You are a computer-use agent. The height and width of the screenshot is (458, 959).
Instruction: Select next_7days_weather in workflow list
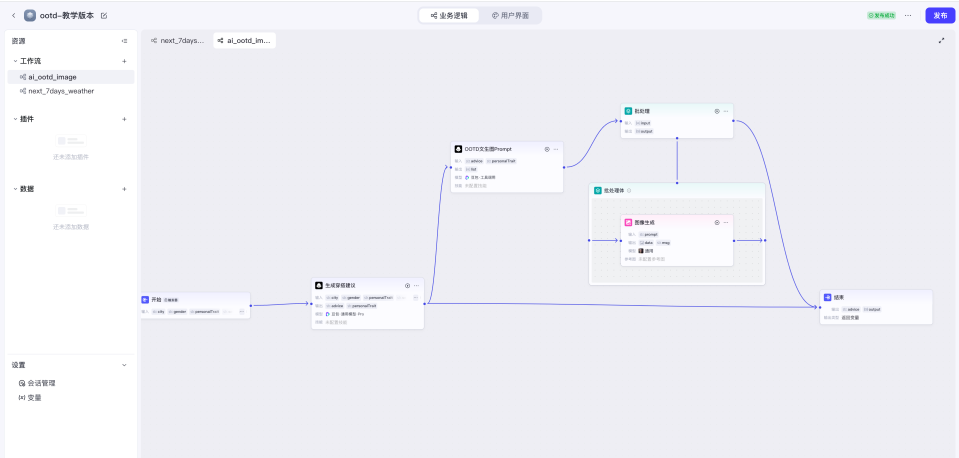(x=60, y=91)
